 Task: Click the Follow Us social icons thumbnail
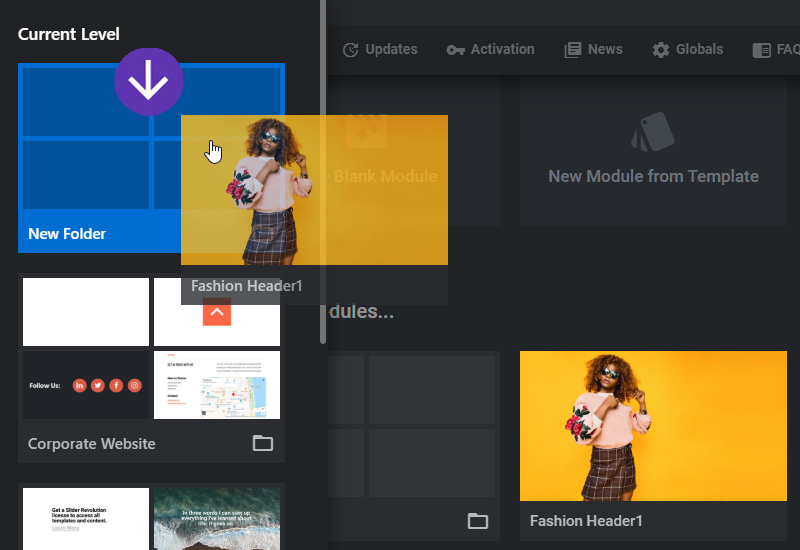86,385
